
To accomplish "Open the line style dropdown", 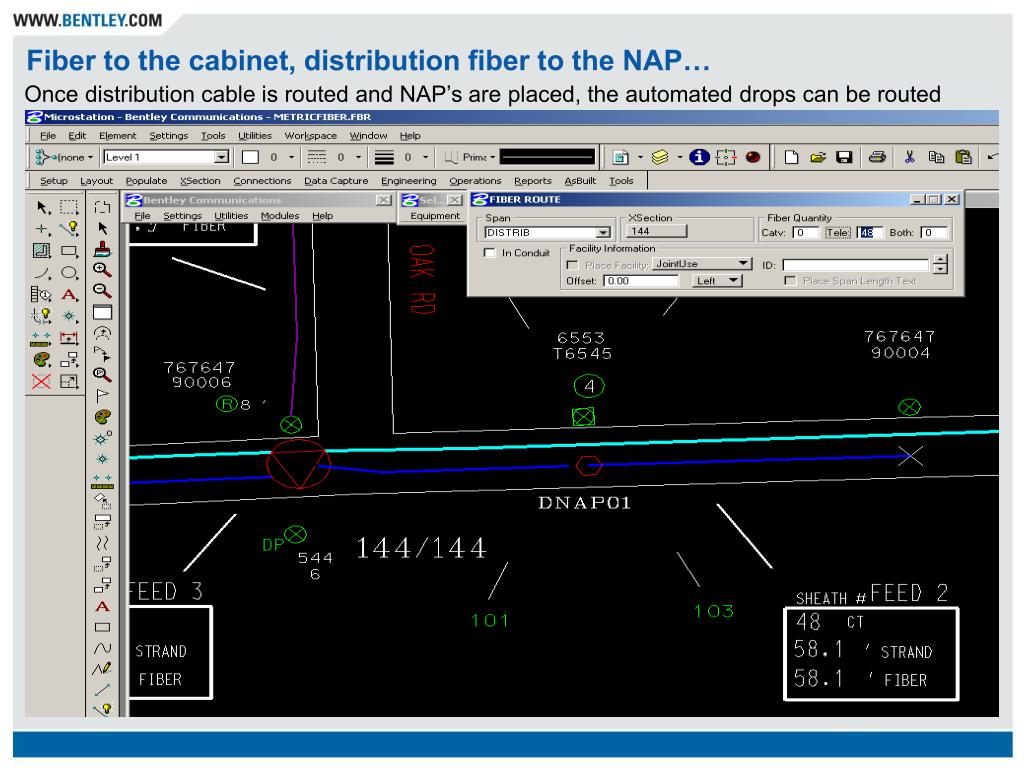I will click(x=358, y=157).
